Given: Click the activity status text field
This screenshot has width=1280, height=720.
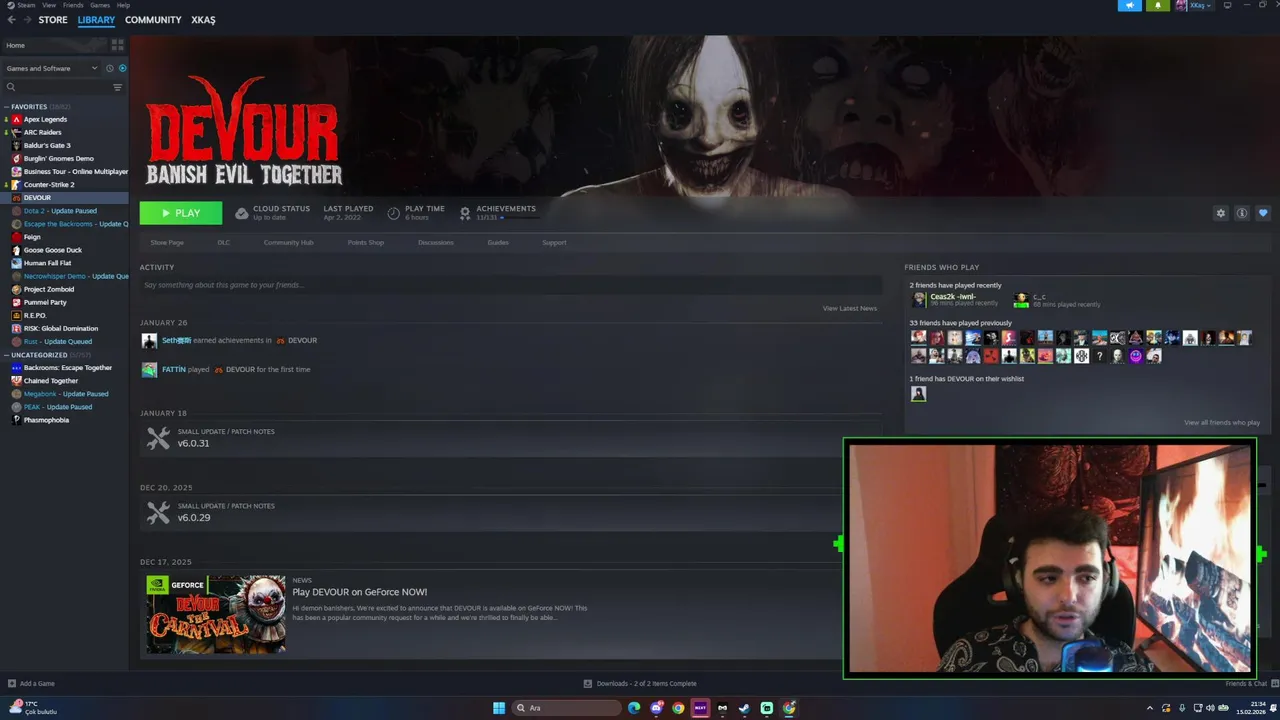Looking at the screenshot, I should [510, 285].
